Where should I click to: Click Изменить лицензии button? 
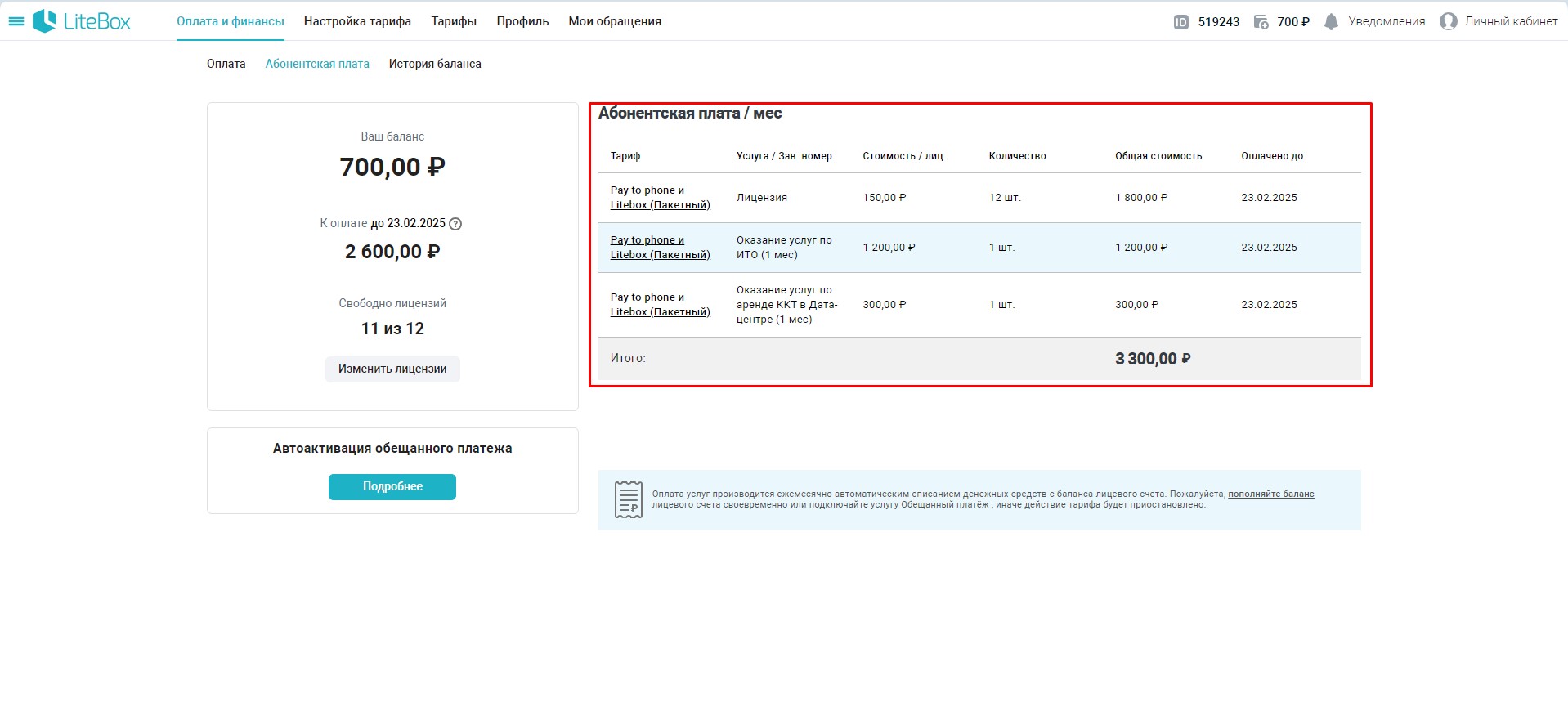coord(392,369)
